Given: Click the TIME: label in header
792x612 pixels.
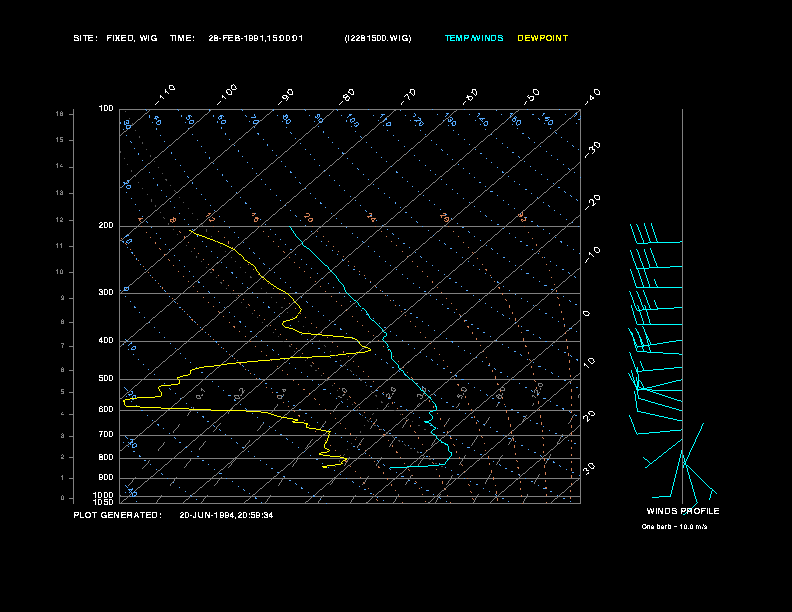Looking at the screenshot, I should [182, 38].
